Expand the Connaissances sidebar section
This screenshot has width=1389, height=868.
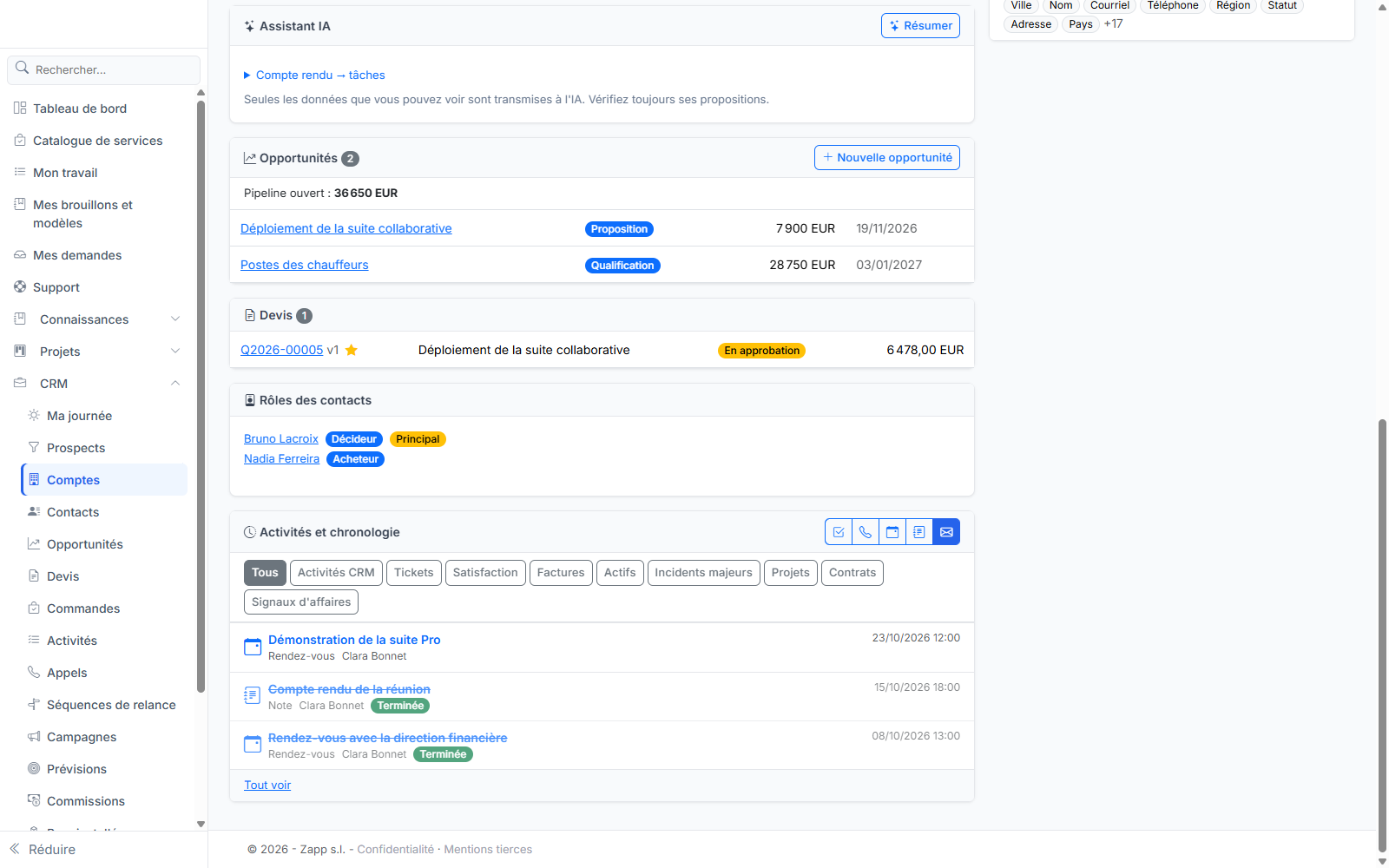coord(175,319)
